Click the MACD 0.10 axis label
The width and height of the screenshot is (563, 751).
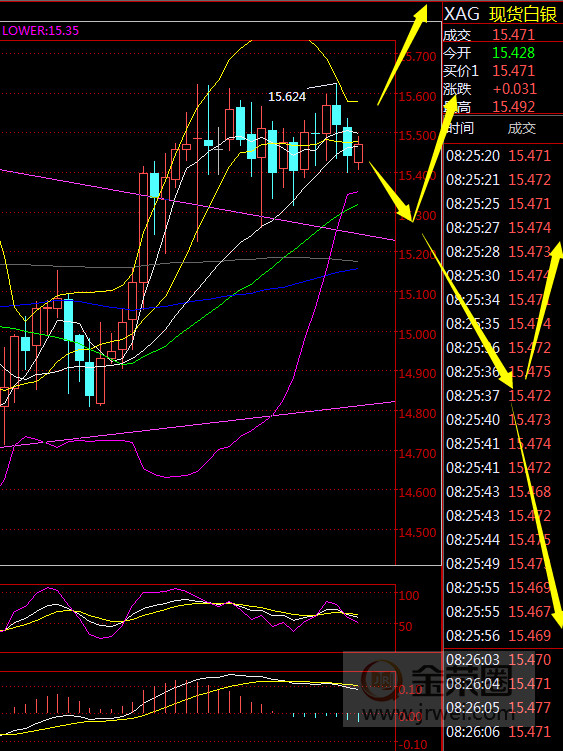[x=411, y=690]
